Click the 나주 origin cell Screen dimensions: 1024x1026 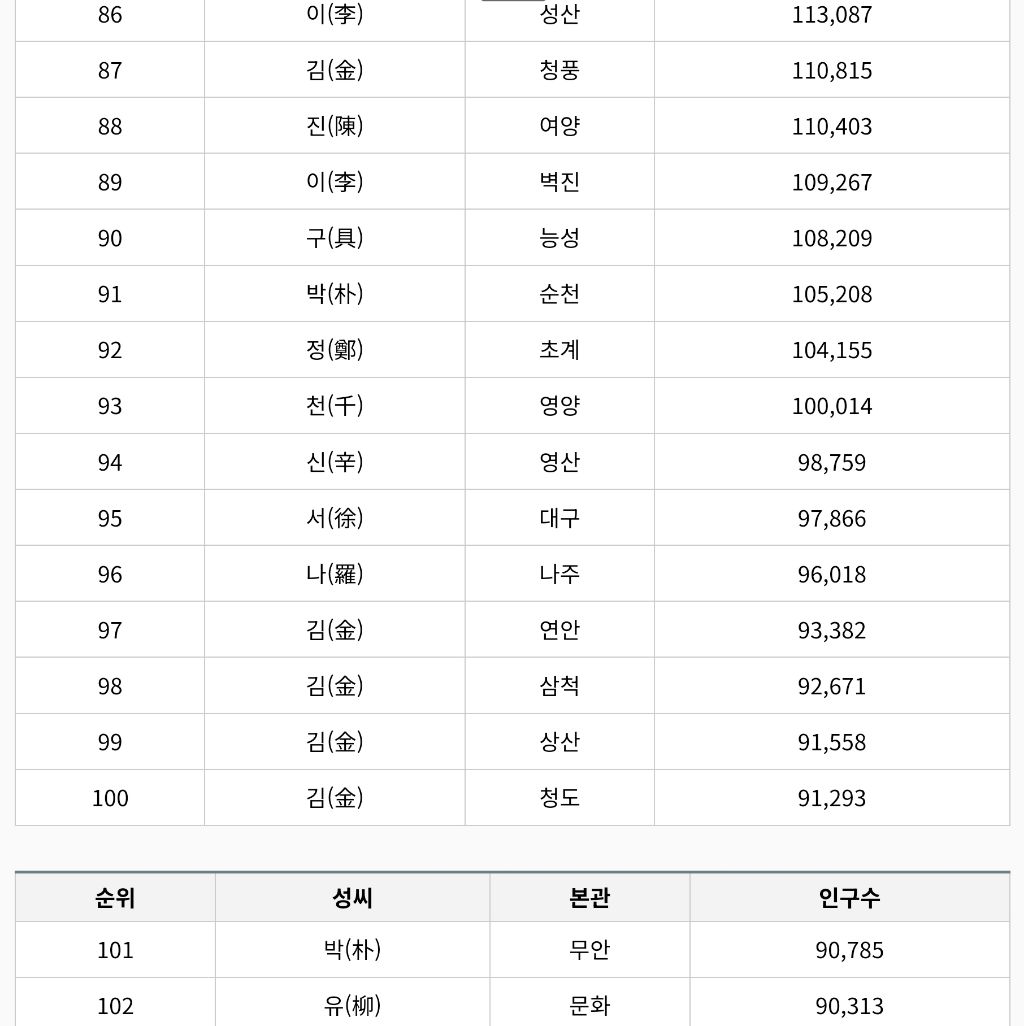coord(559,574)
